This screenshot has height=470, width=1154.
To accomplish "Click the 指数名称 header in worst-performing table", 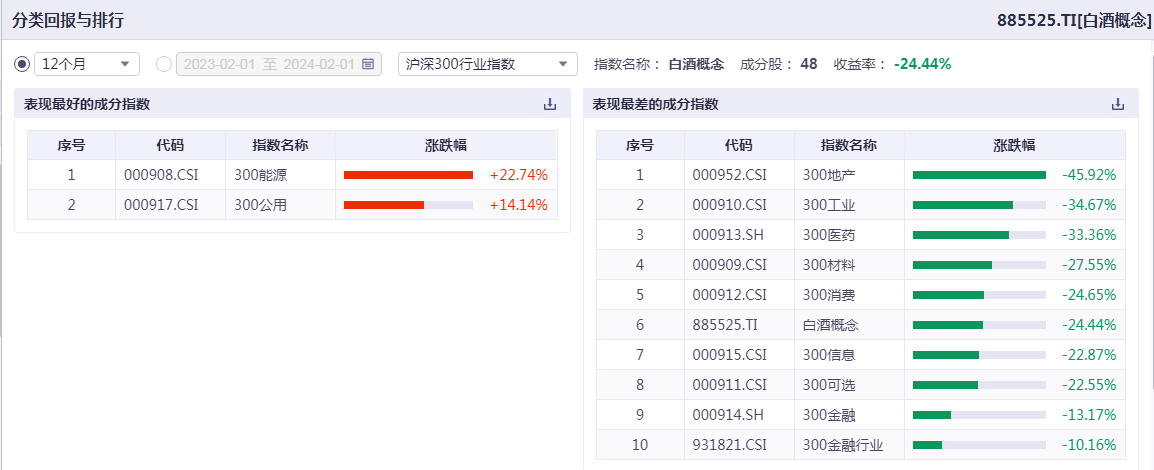I will click(x=848, y=145).
